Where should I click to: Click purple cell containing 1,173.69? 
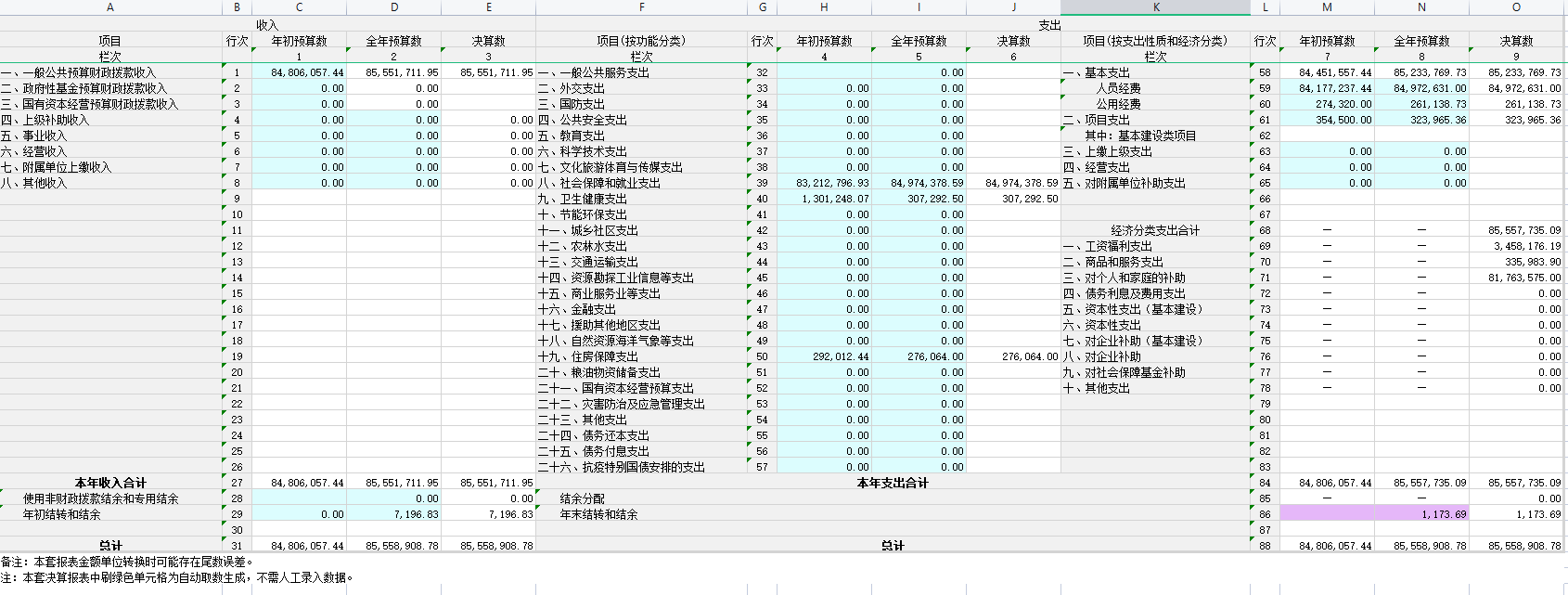[1421, 514]
